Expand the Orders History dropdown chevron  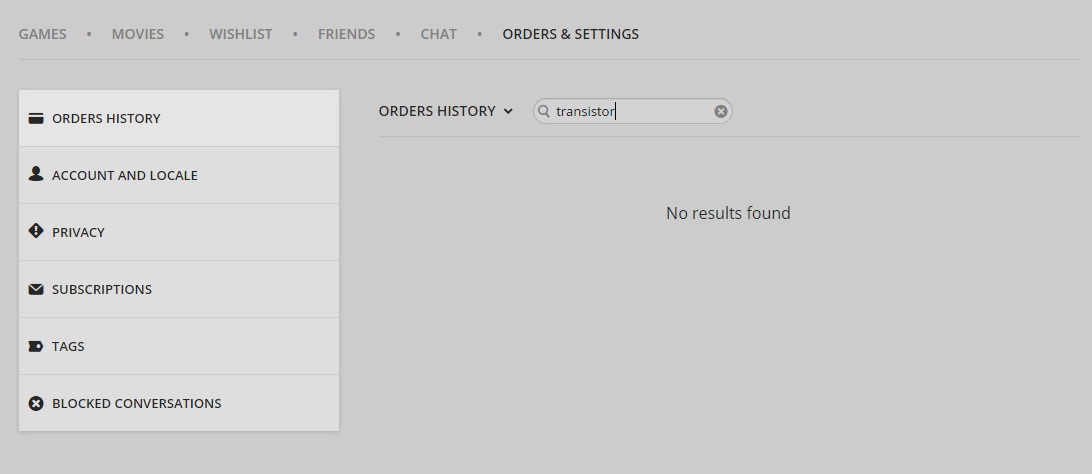point(508,111)
